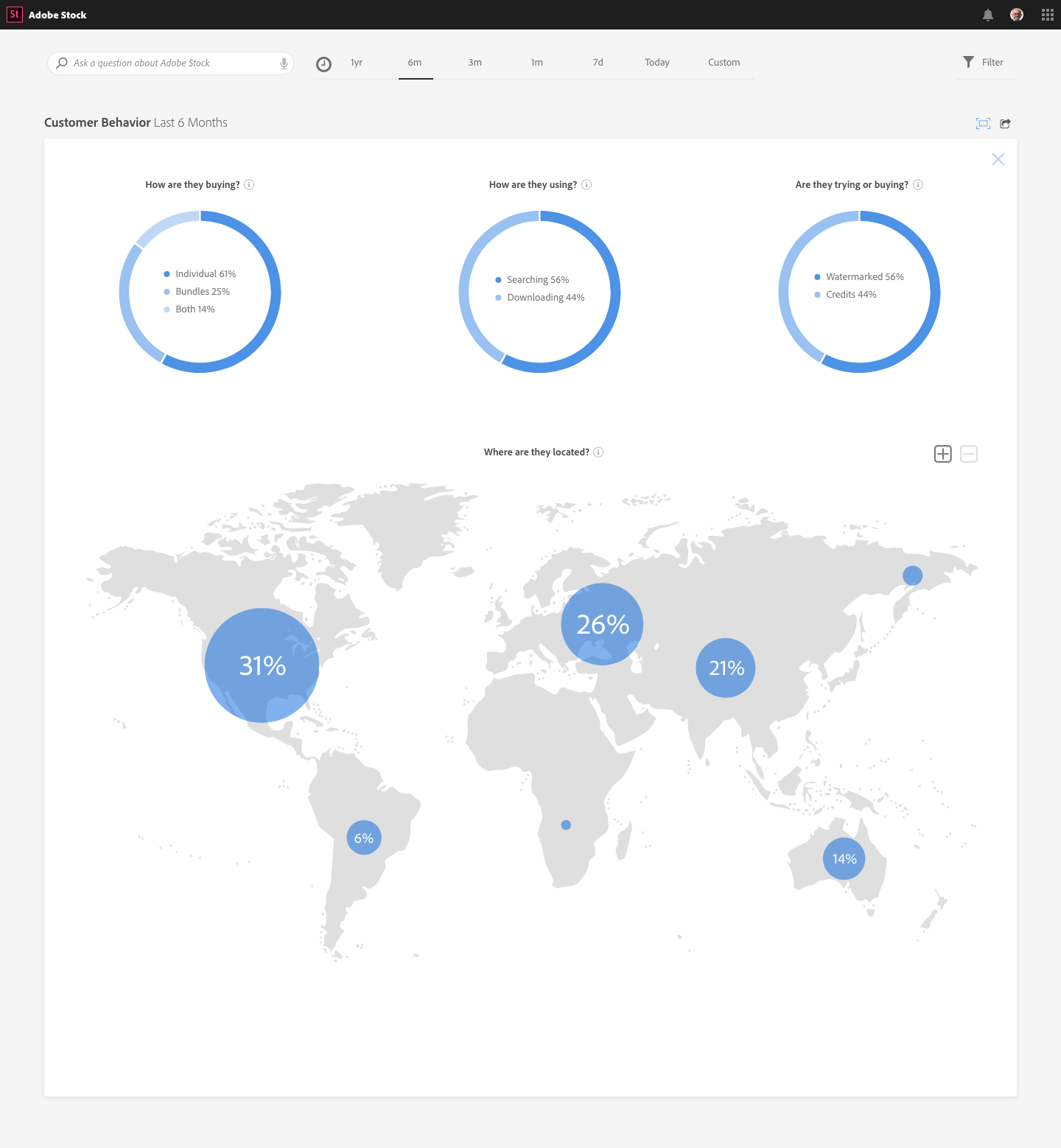Zoom in on the world map

click(x=942, y=454)
